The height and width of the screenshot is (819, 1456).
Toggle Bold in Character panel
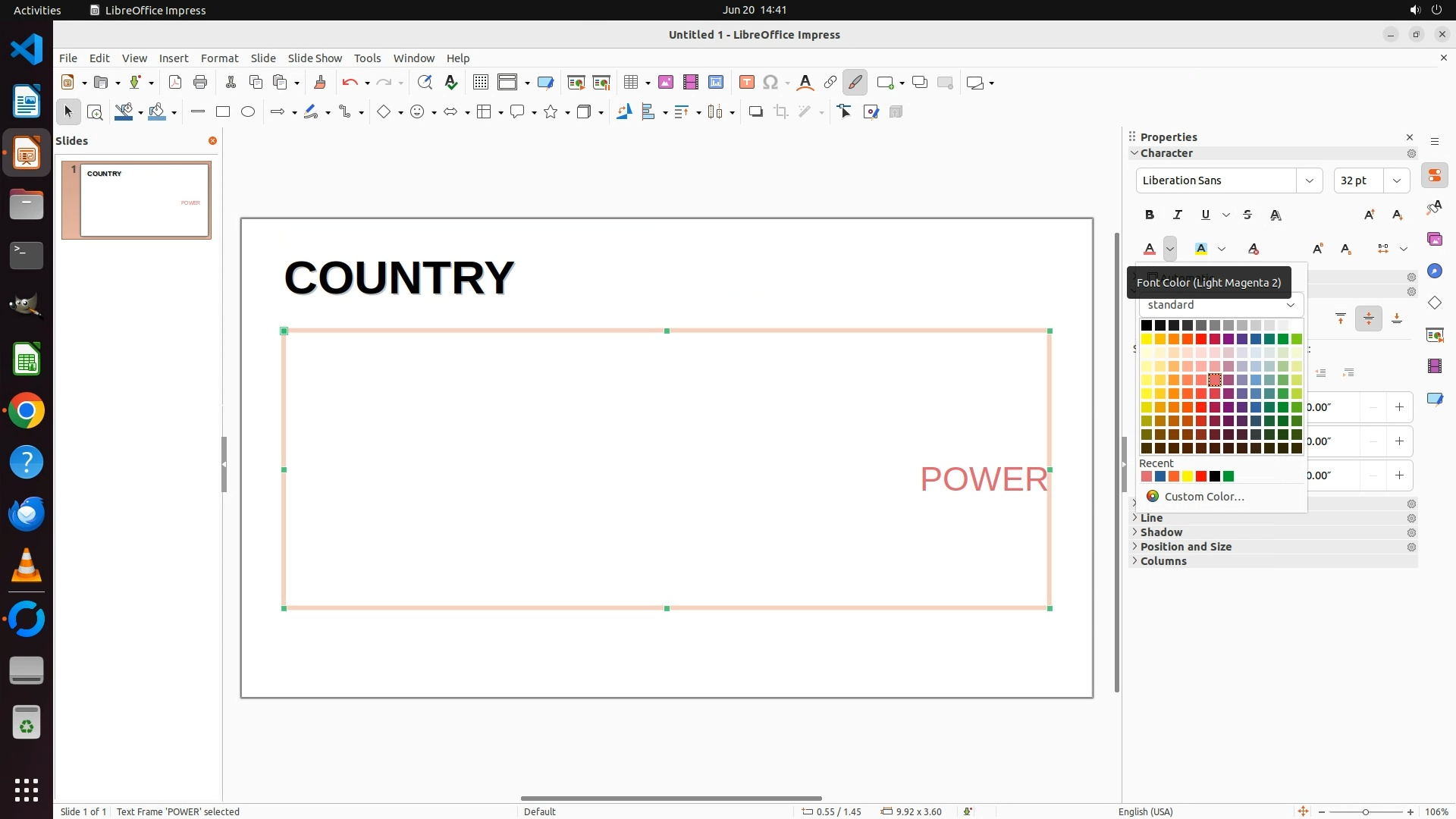coord(1150,215)
